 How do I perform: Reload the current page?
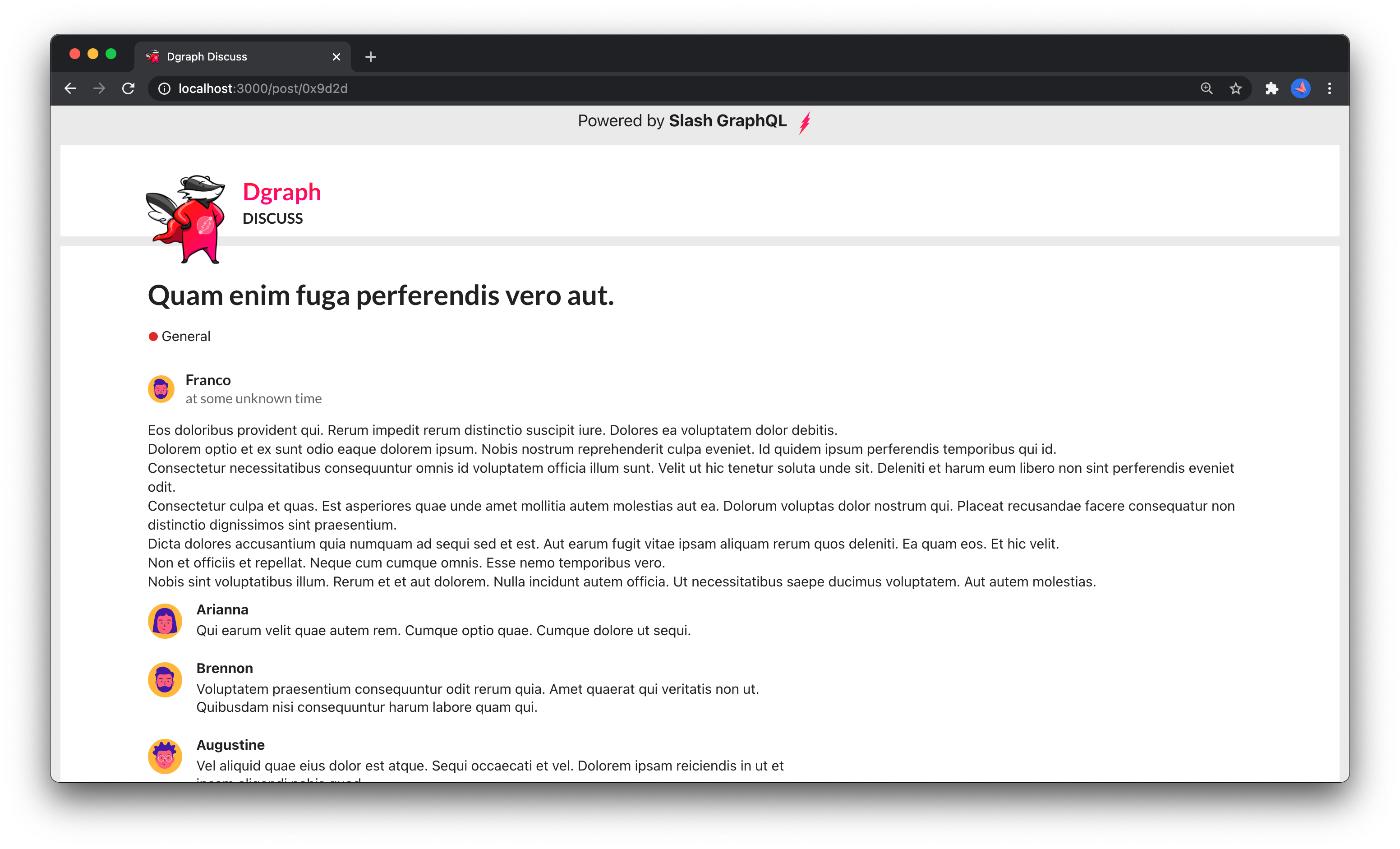[x=129, y=89]
